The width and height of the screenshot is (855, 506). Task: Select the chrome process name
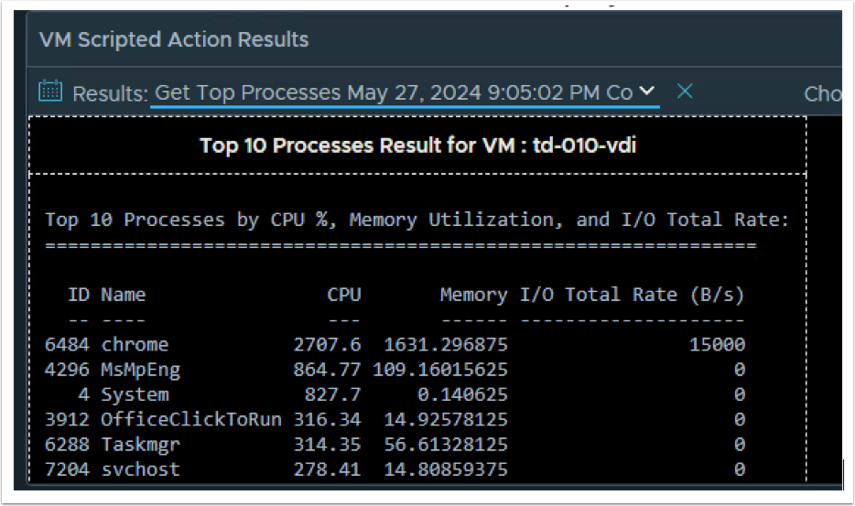[134, 344]
